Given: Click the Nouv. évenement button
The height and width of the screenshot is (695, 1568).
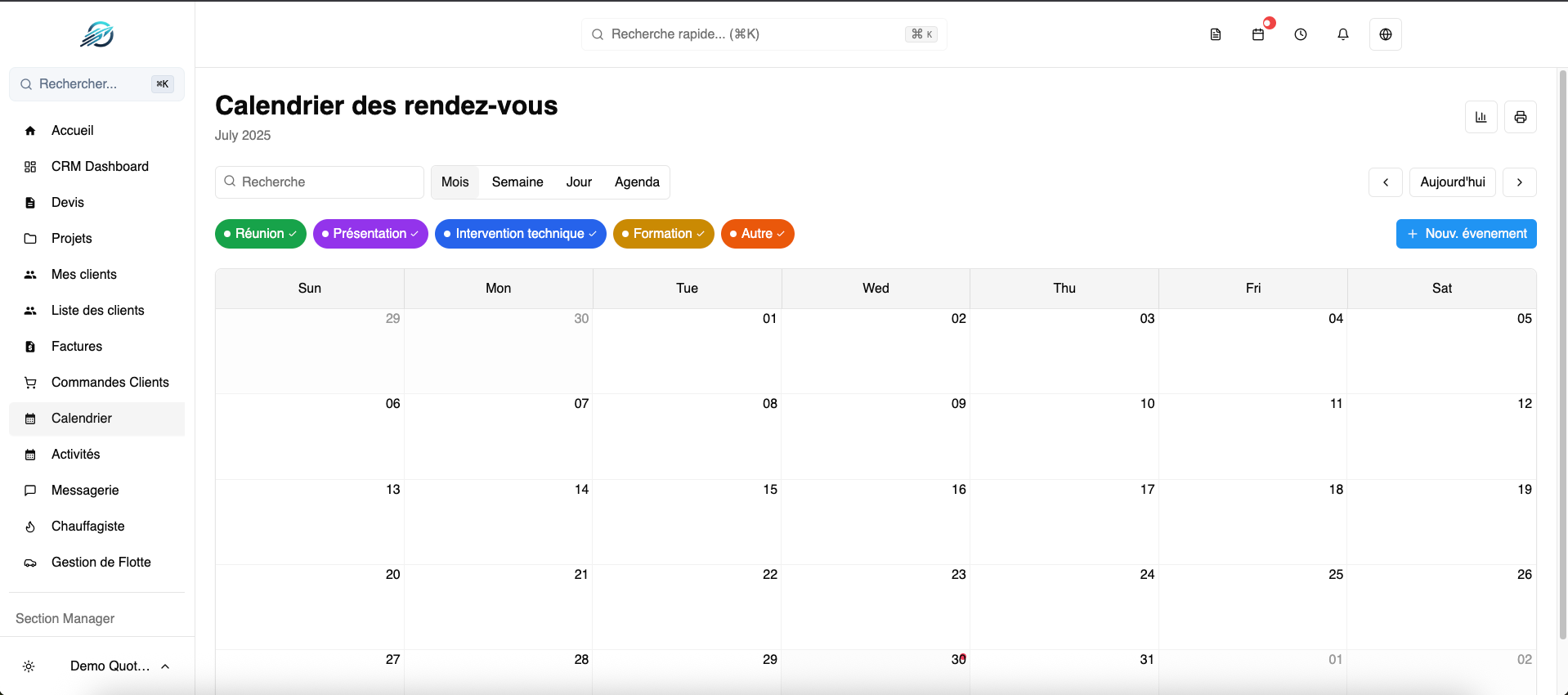Looking at the screenshot, I should 1466,234.
